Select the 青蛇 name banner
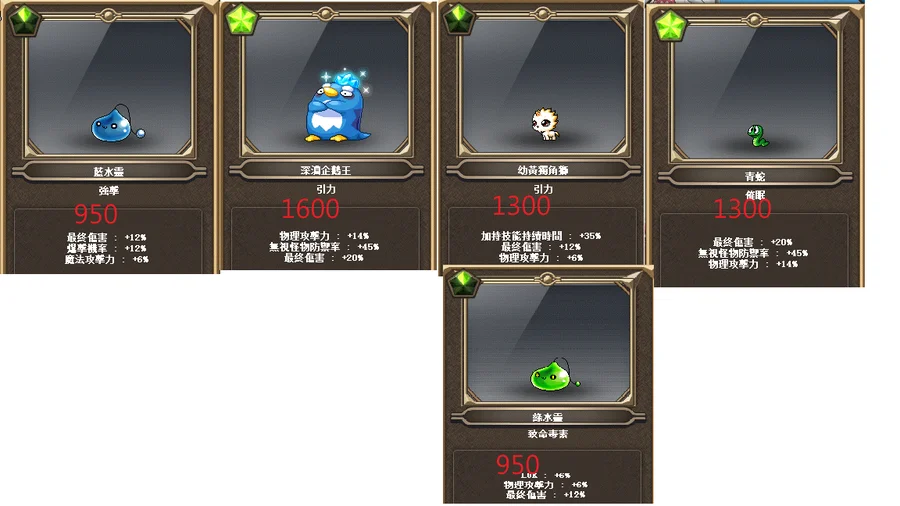This screenshot has height=506, width=900. [x=755, y=176]
